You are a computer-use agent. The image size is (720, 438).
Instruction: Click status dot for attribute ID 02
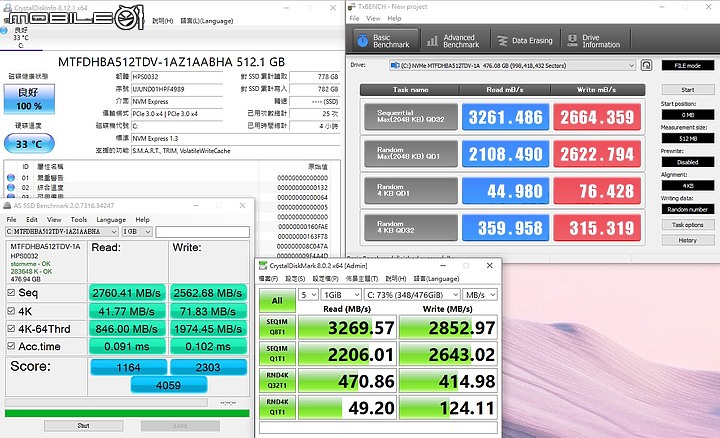pyautogui.click(x=11, y=187)
